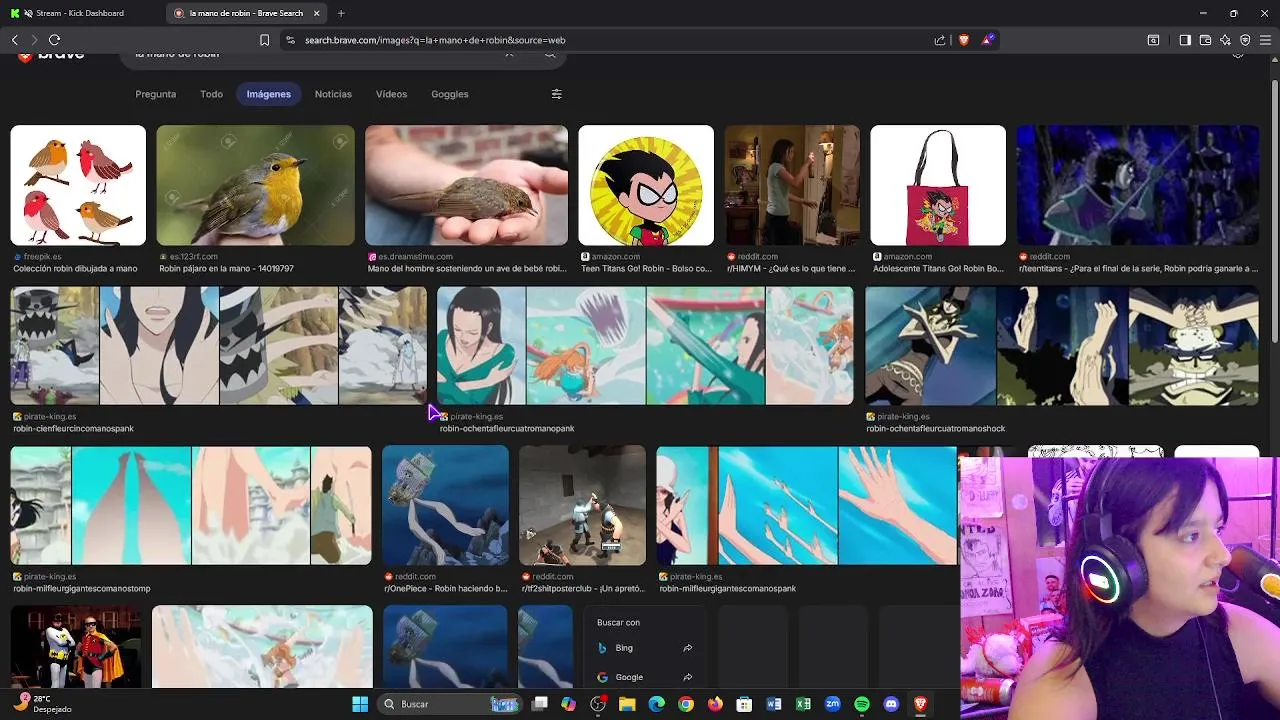Click the address bar URL text
Screen dimensions: 1280x720
point(435,40)
